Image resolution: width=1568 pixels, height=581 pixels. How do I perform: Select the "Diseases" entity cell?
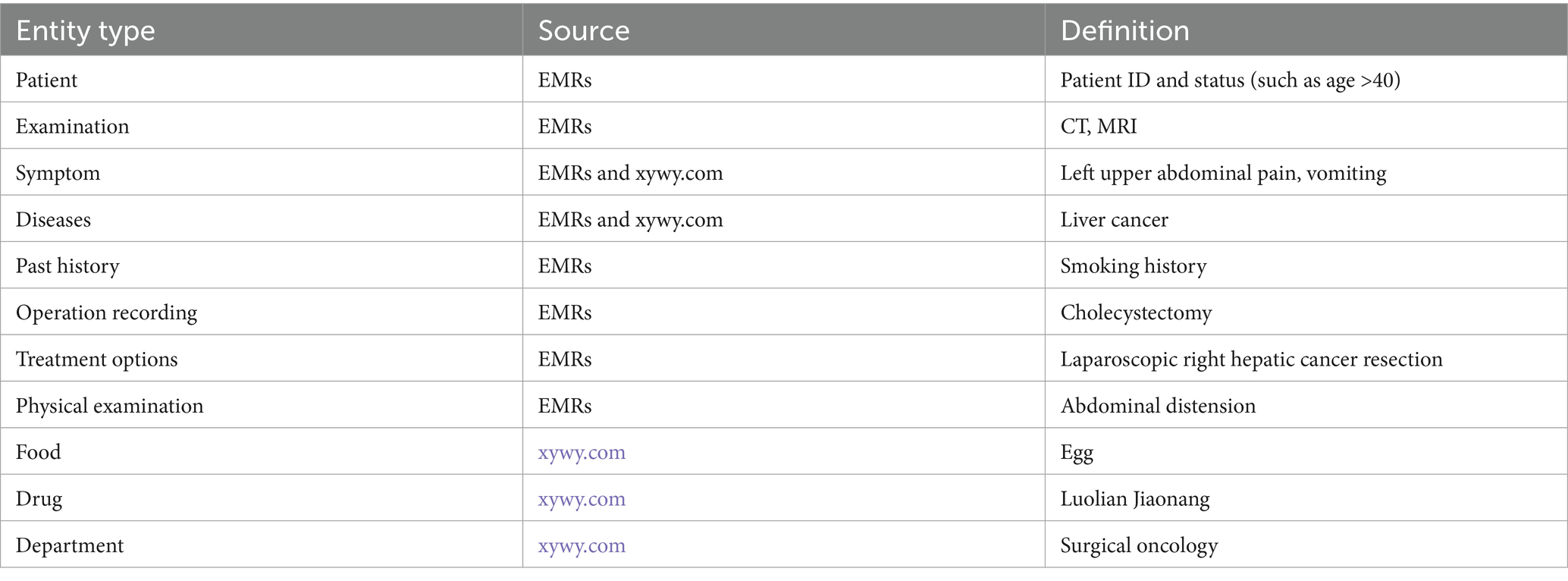click(53, 220)
